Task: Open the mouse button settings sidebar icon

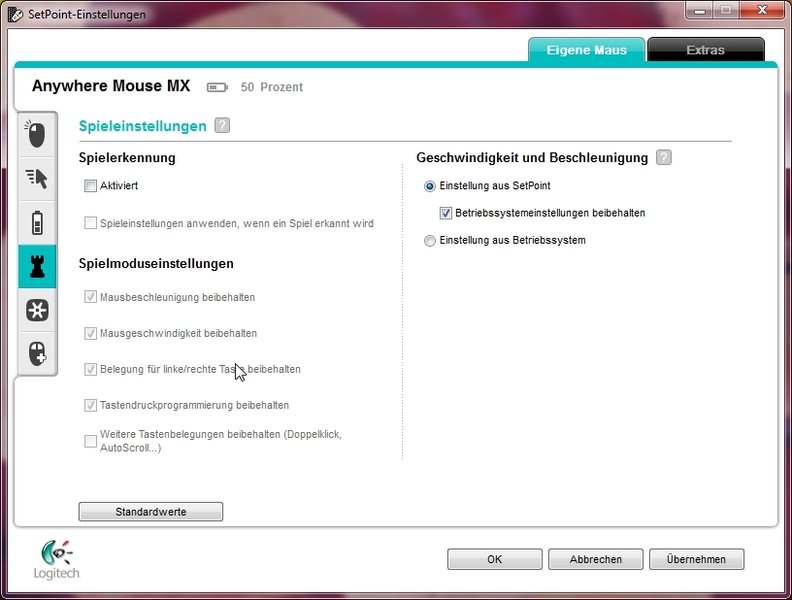Action: [36, 134]
